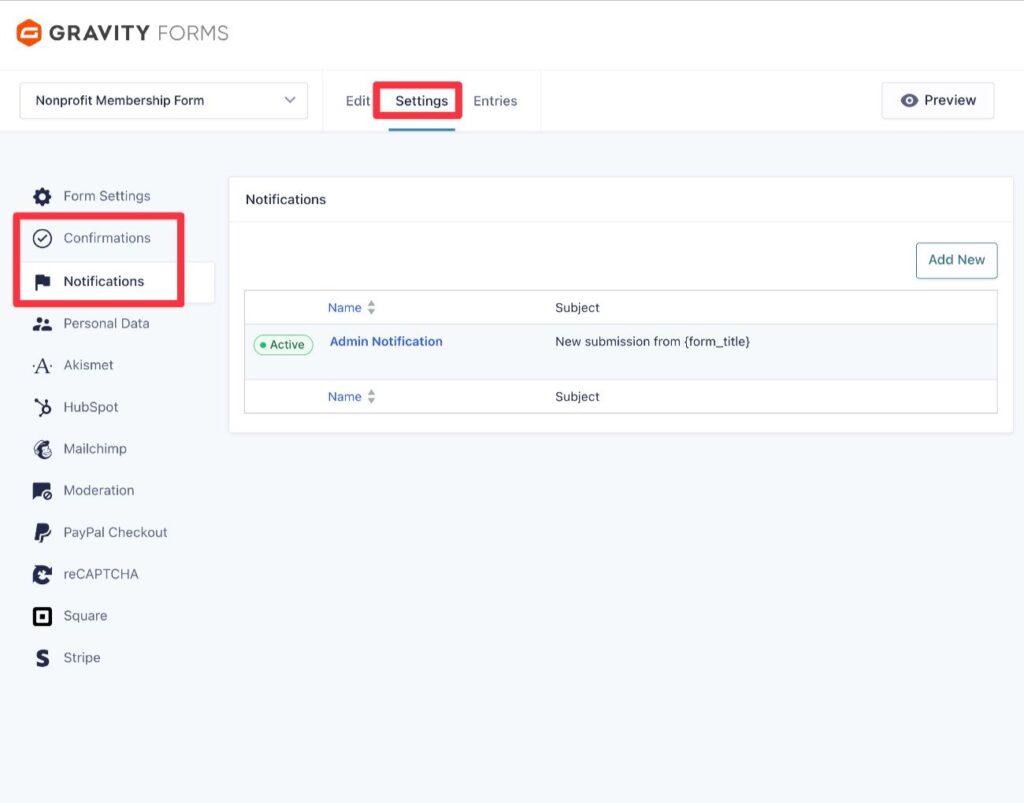This screenshot has height=803, width=1024.
Task: Open Moderation settings
Action: point(99,490)
